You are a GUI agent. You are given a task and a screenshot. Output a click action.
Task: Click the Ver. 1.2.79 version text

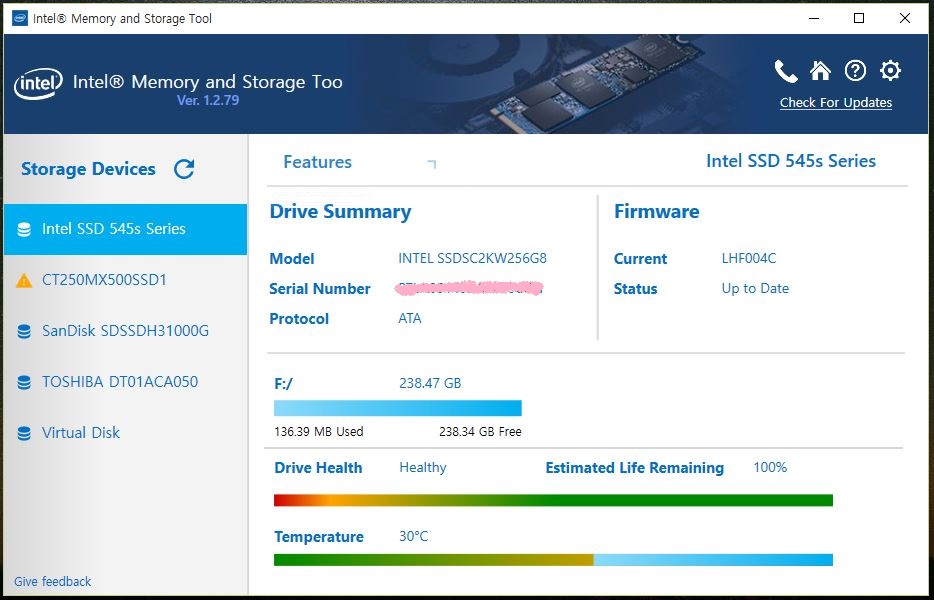(x=208, y=100)
